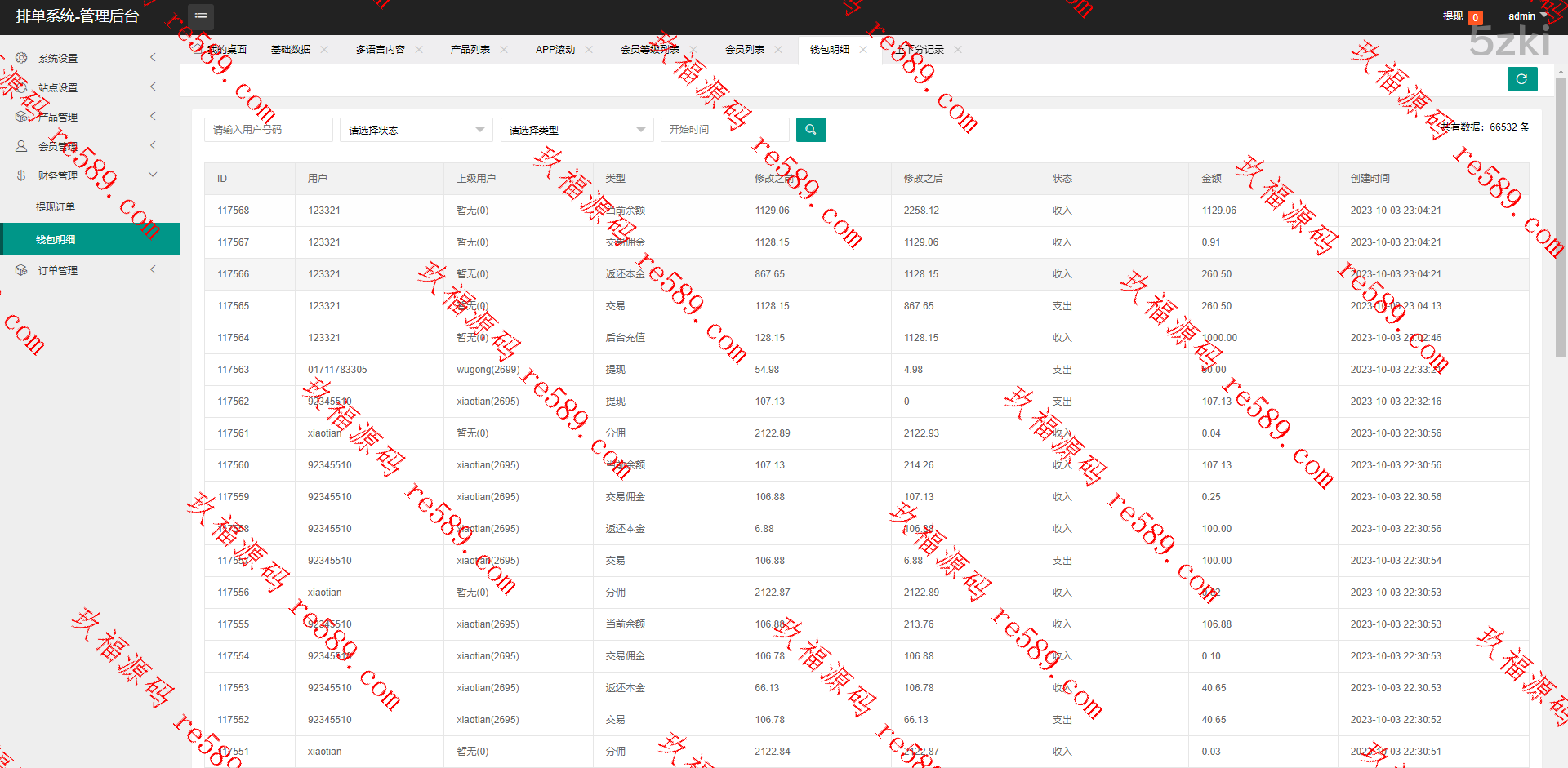Focus the 请输入用户号码 input field
This screenshot has width=1568, height=768.
268,130
